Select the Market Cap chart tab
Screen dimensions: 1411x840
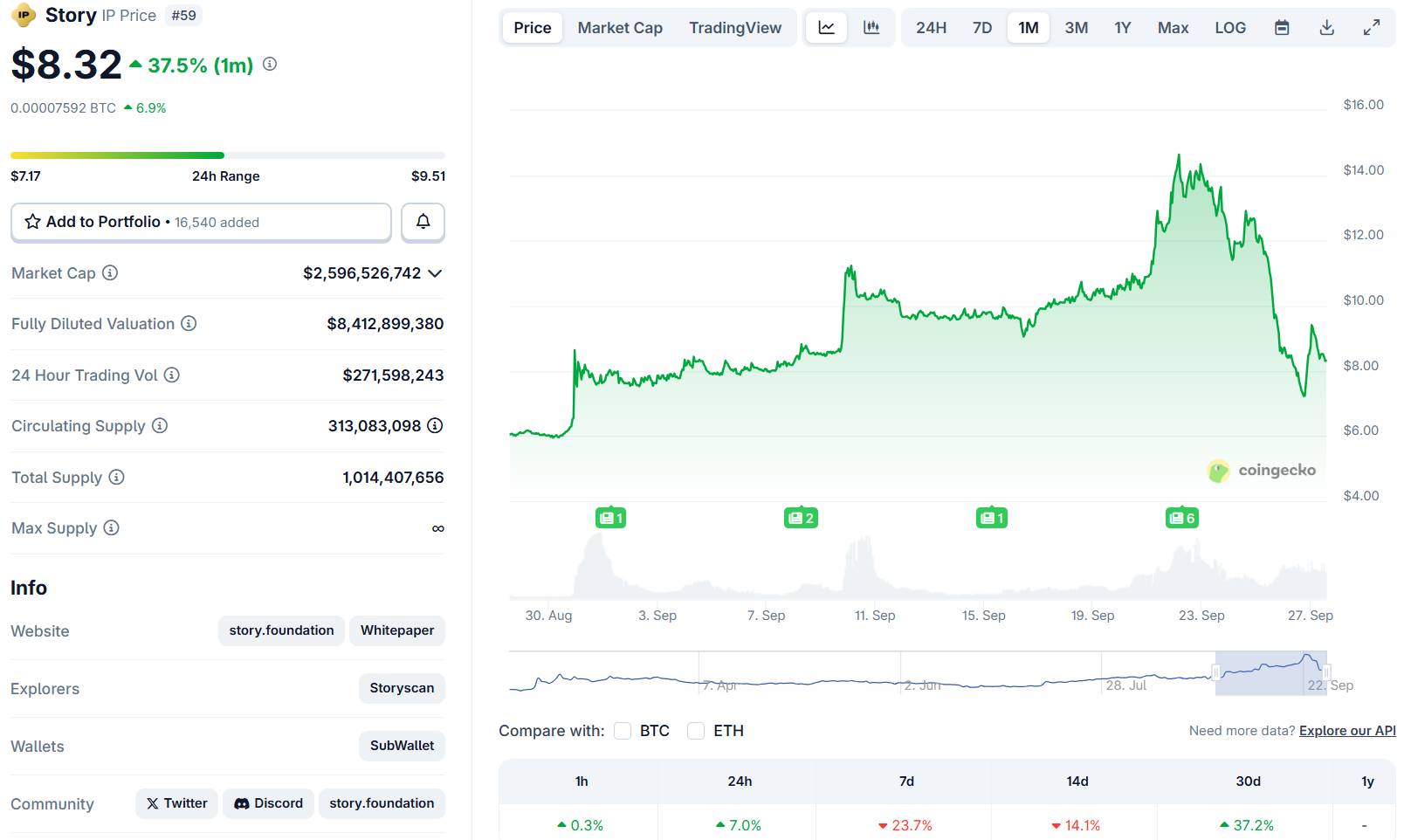(620, 28)
